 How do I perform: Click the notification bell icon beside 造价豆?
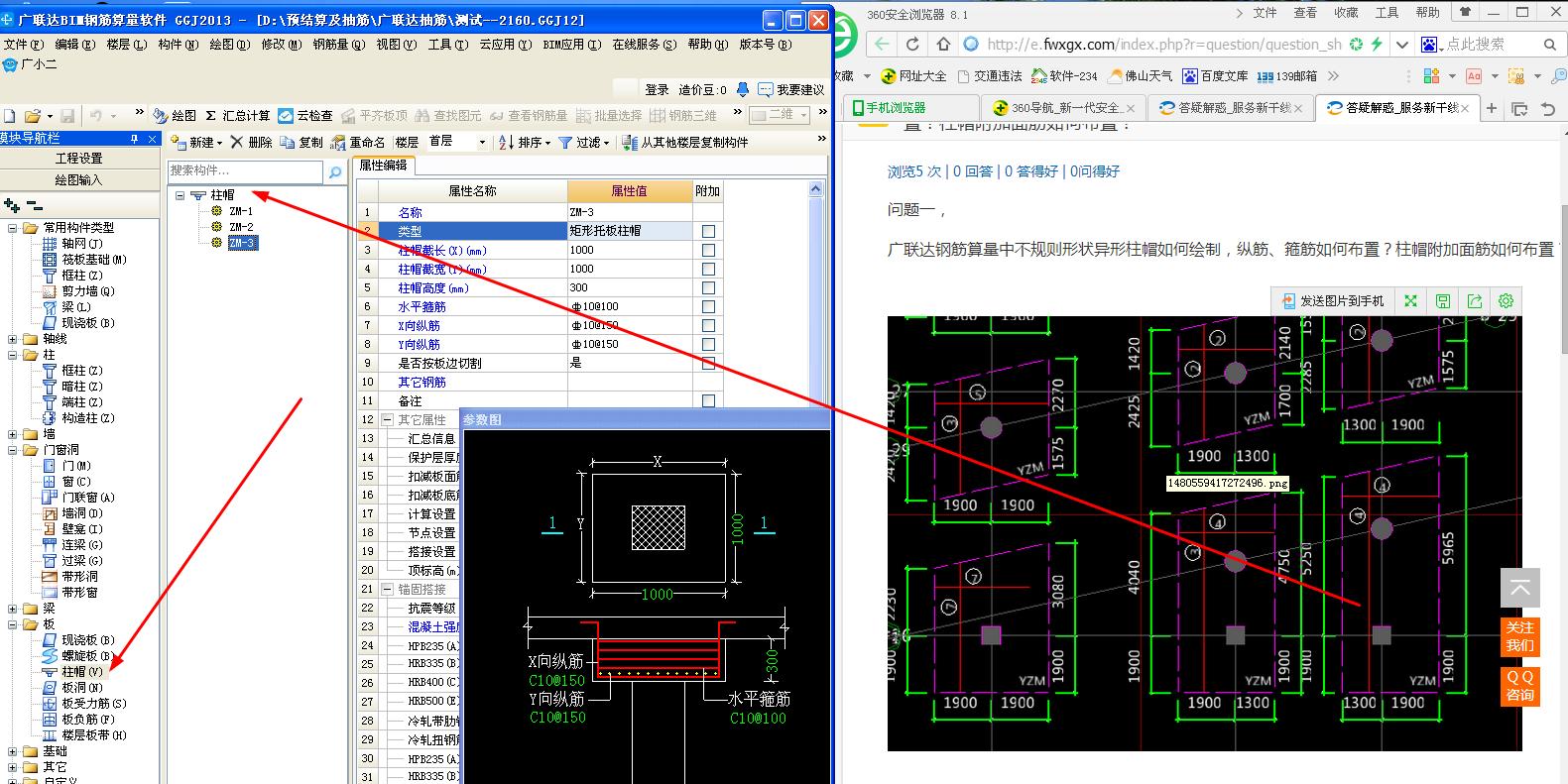[x=742, y=89]
